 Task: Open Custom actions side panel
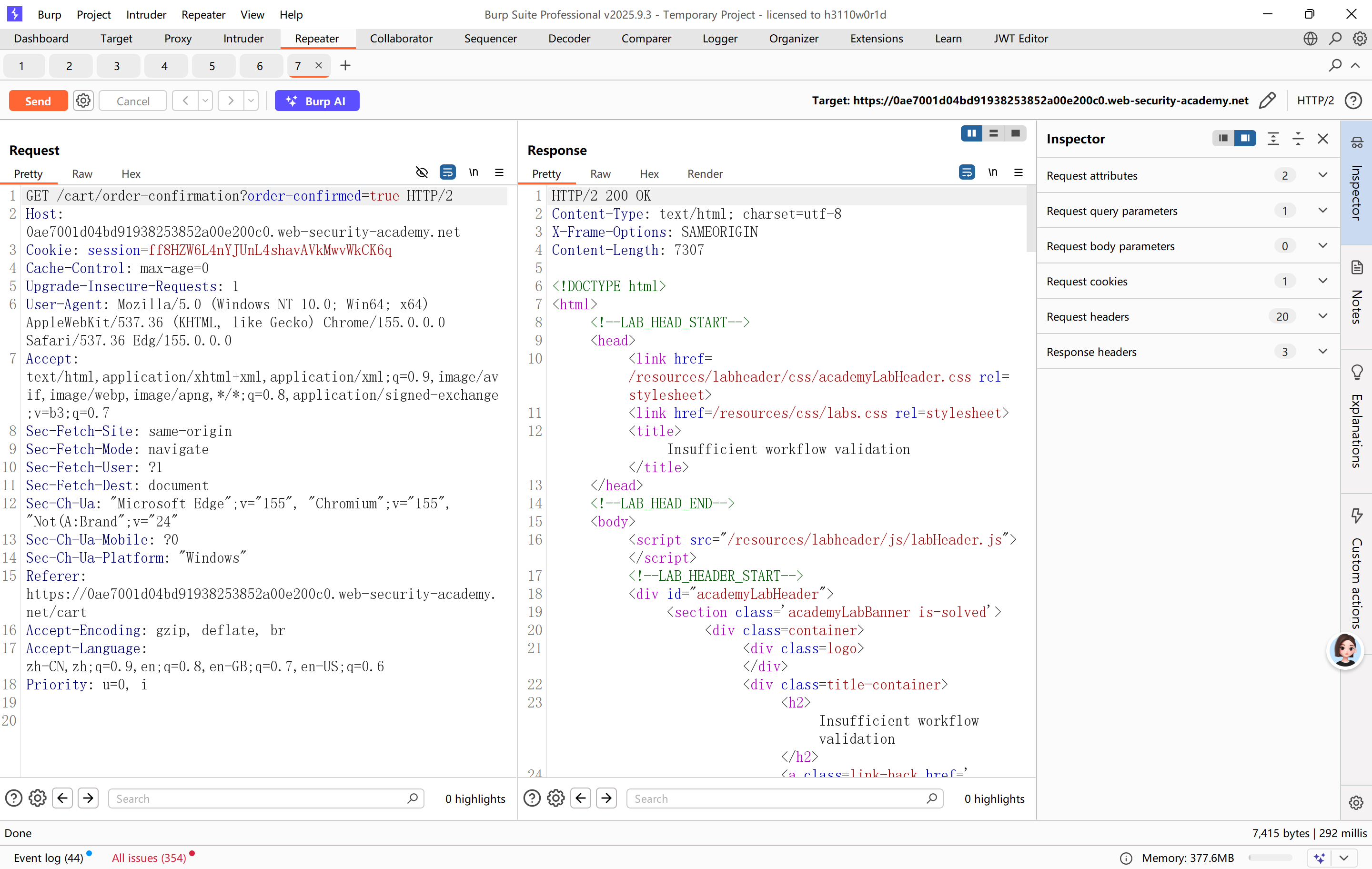tap(1357, 567)
